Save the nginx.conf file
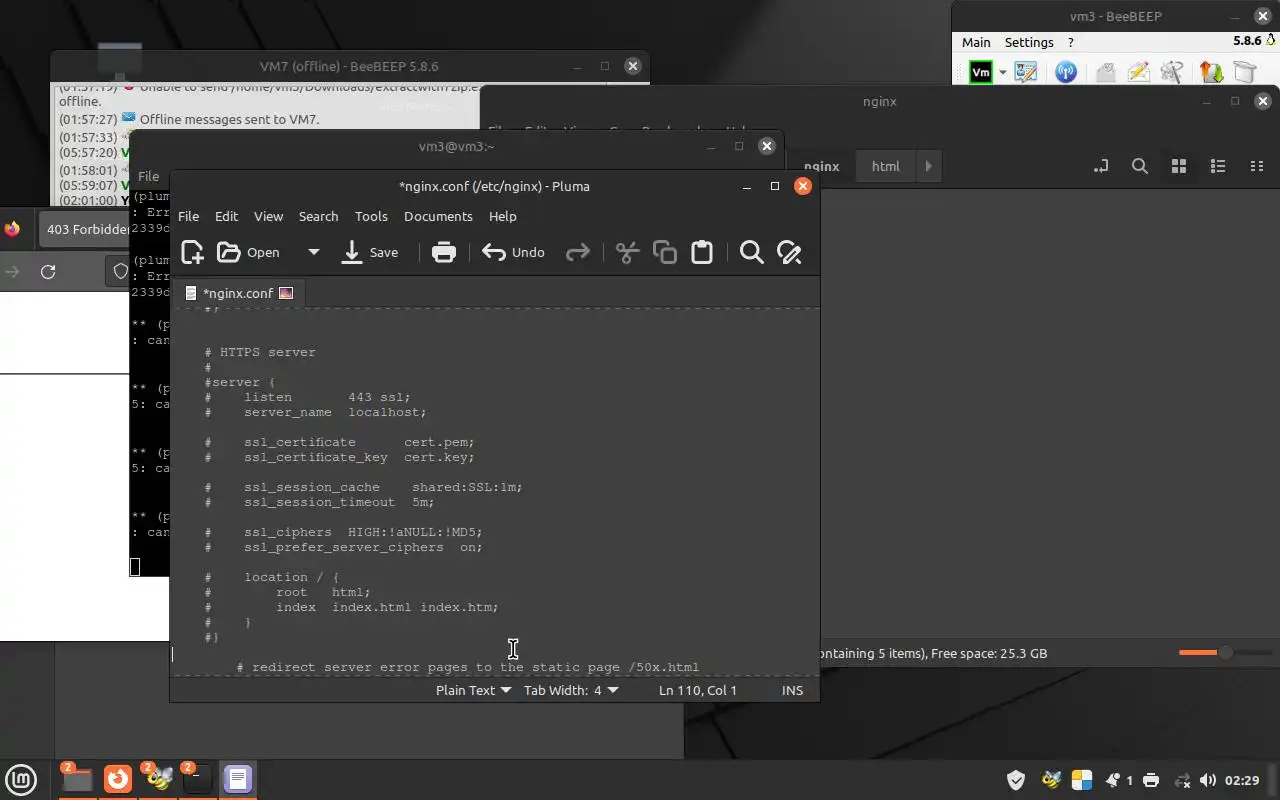The height and width of the screenshot is (800, 1280). point(369,252)
